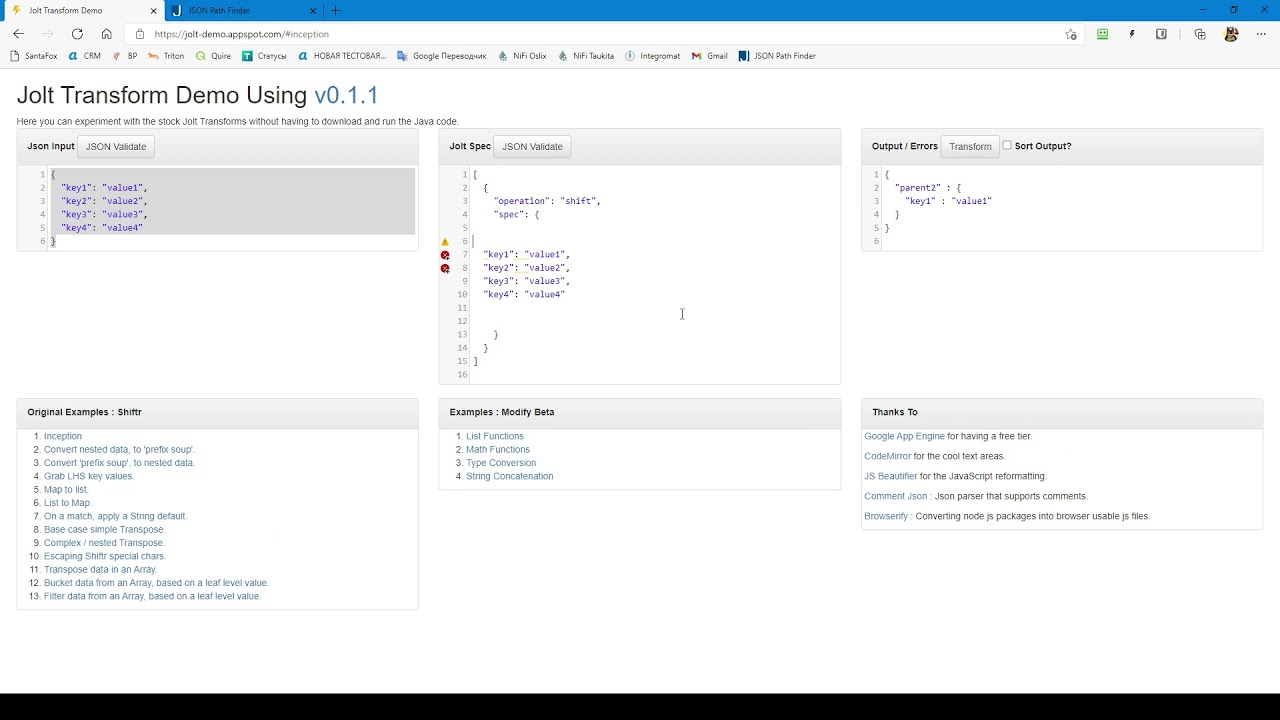Screen dimensions: 1280x720
Task: Open the Статусы bookmark
Action: pos(264,56)
